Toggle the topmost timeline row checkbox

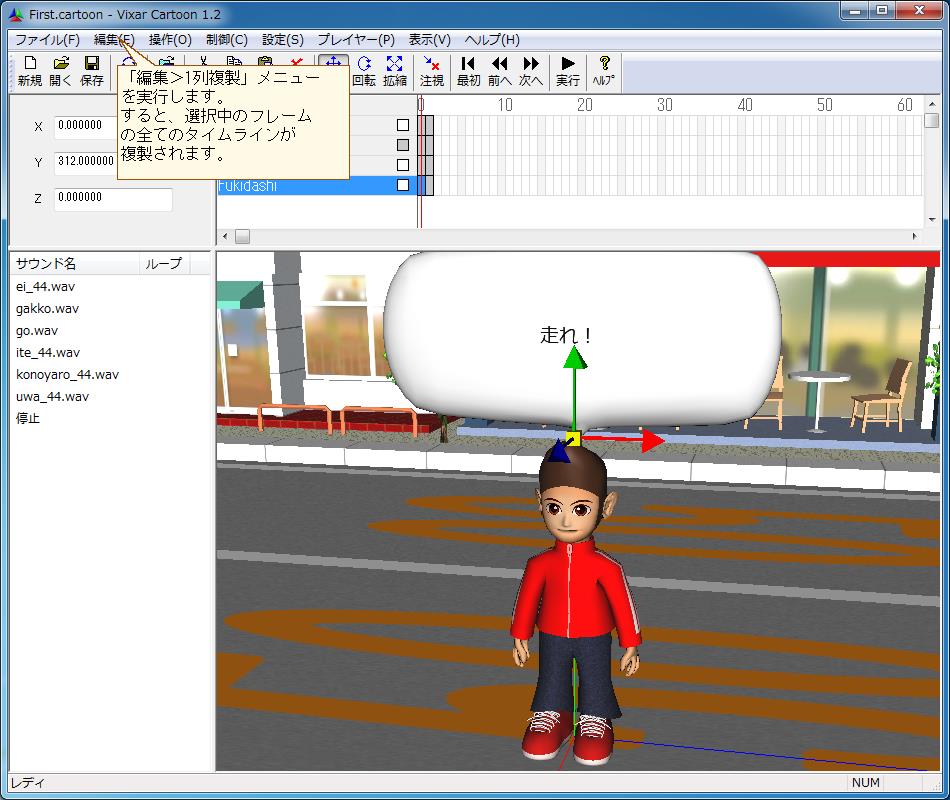(403, 125)
